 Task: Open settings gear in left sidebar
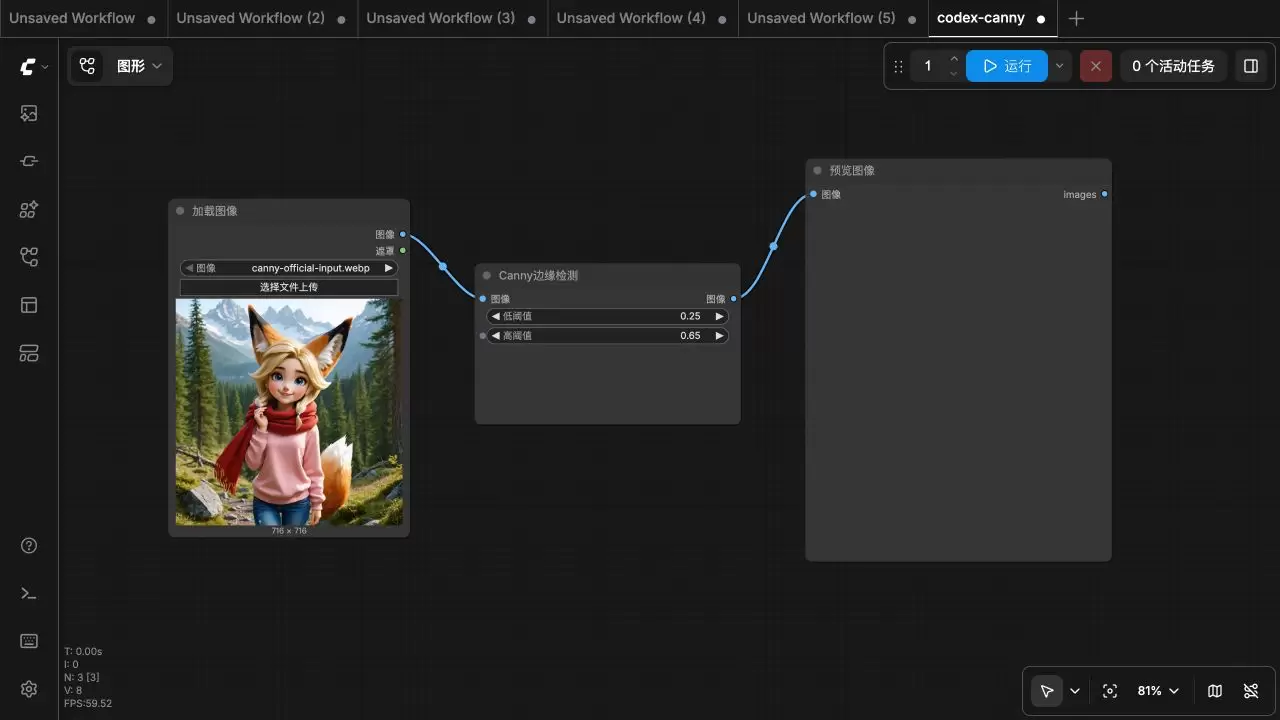[x=29, y=689]
